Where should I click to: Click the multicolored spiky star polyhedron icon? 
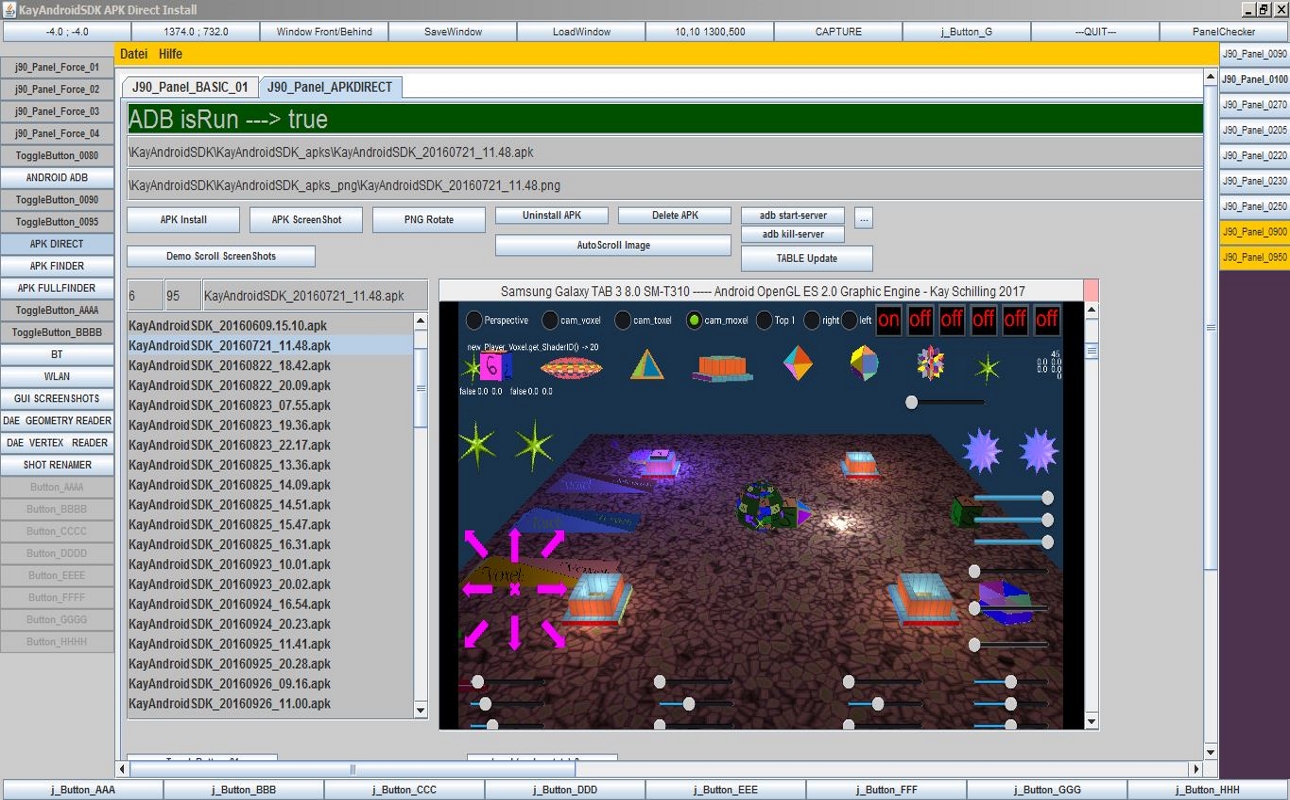(x=930, y=363)
